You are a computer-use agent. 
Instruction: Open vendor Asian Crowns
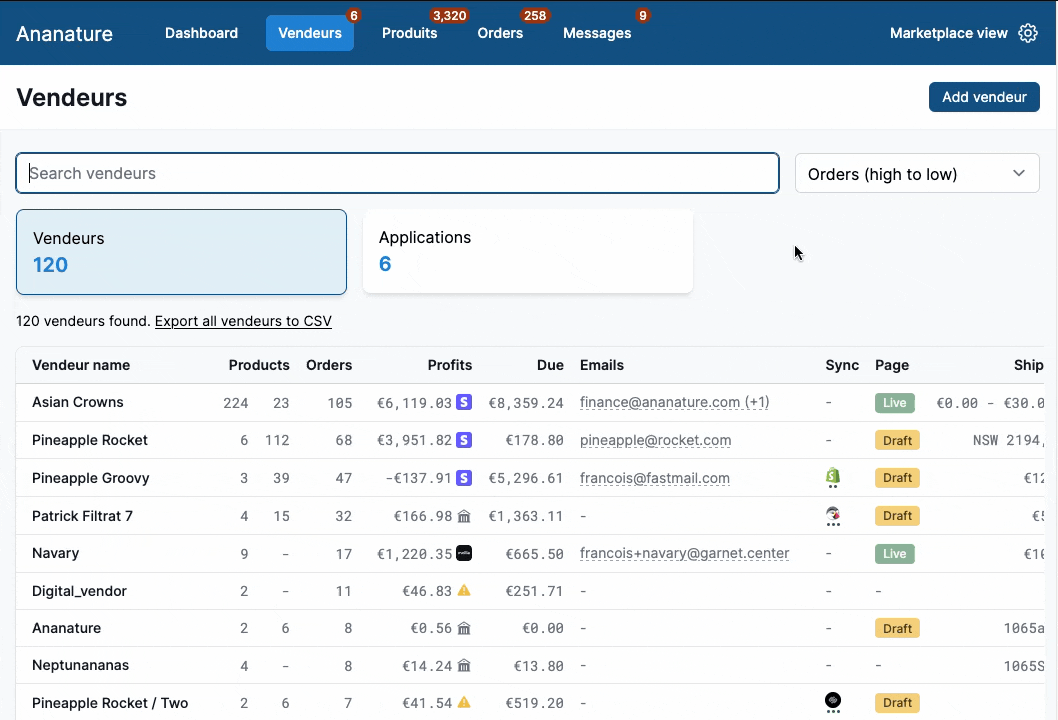click(78, 402)
